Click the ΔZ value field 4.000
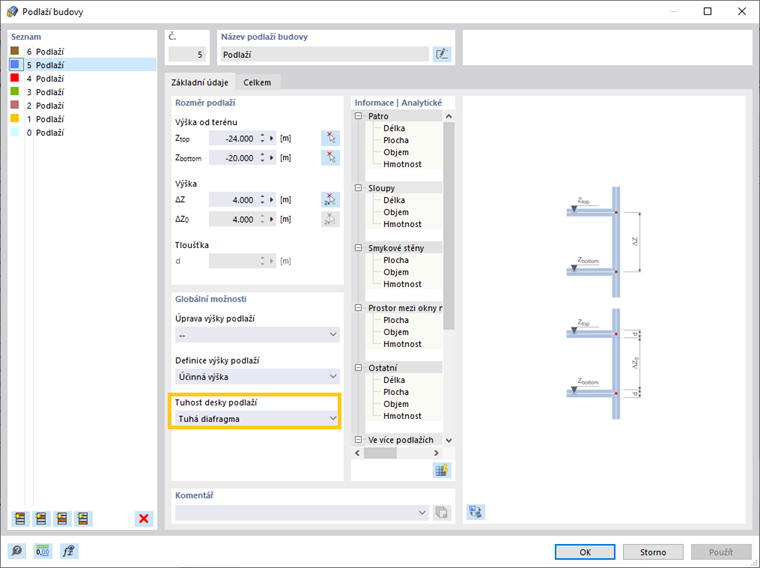The height and width of the screenshot is (568, 760). pos(234,200)
